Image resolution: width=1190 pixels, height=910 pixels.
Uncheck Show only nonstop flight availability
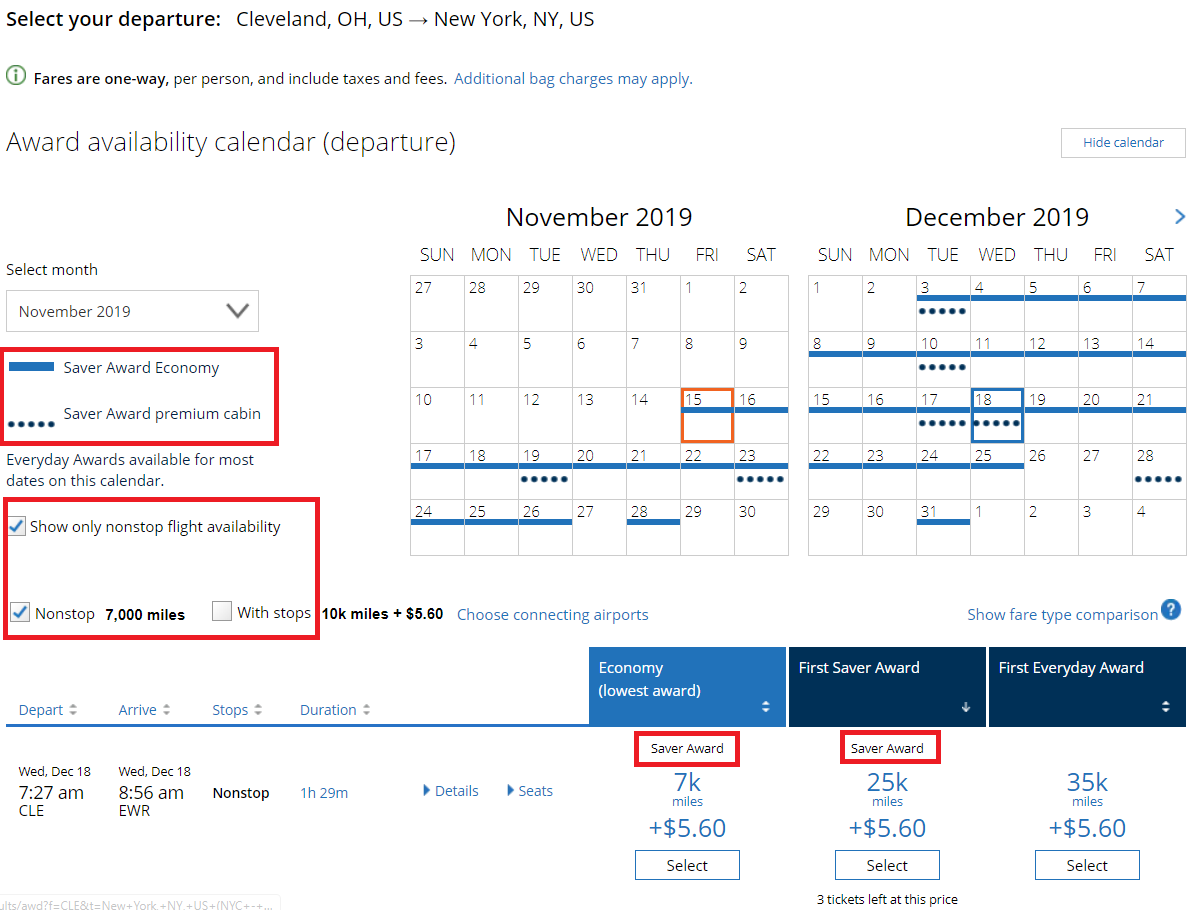click(18, 526)
